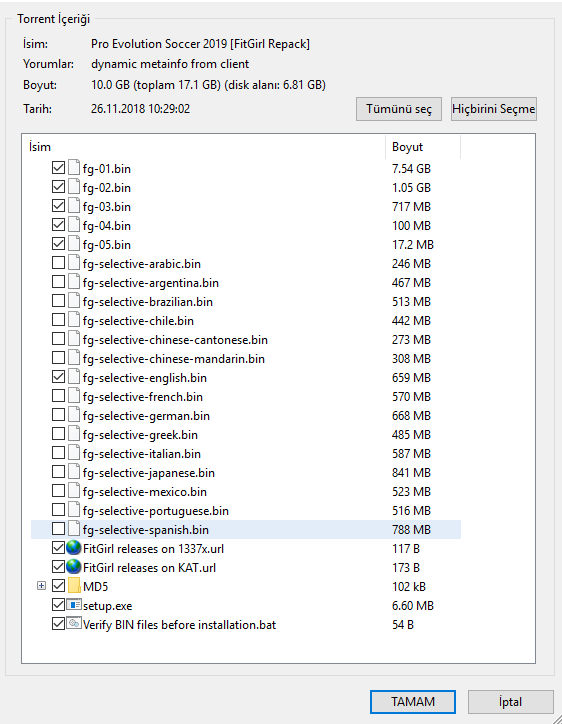Image resolution: width=562 pixels, height=724 pixels.
Task: Click the setup.exe application icon
Action: [x=74, y=605]
